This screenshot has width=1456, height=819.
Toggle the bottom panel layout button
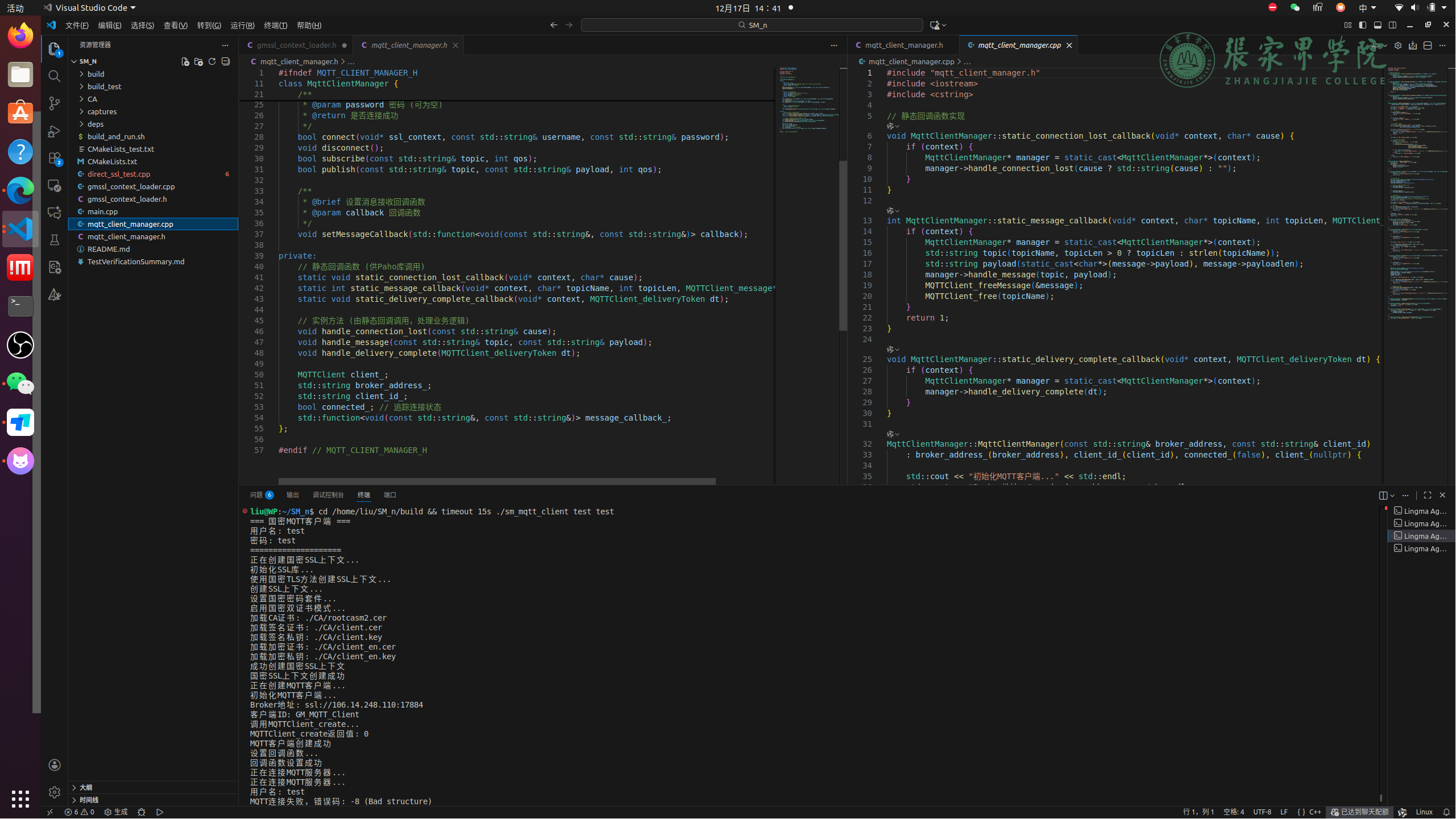1377,25
